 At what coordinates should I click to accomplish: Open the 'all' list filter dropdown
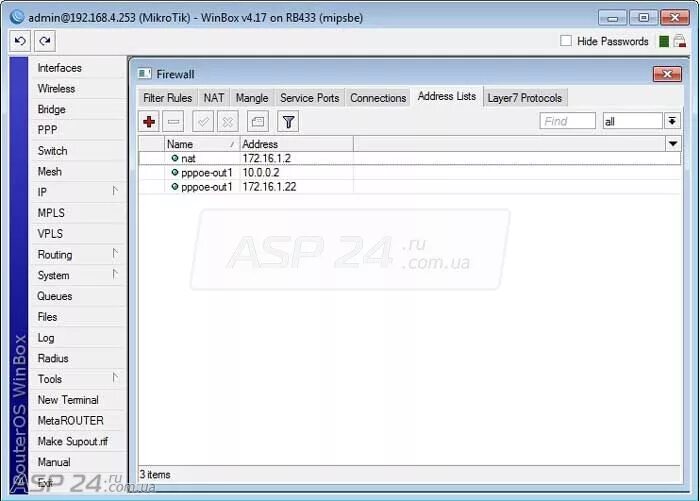(672, 121)
